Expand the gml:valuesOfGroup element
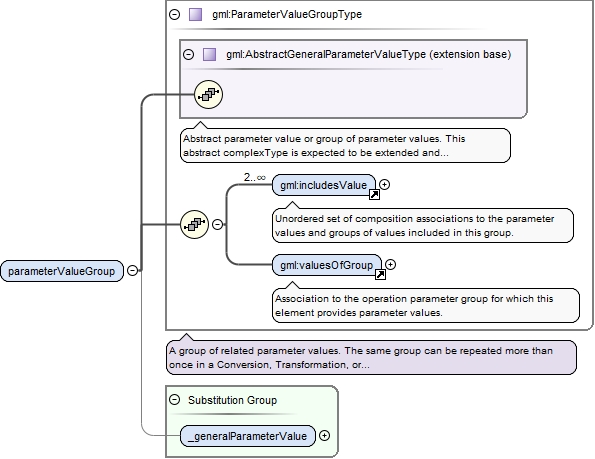The image size is (595, 459). 390,264
